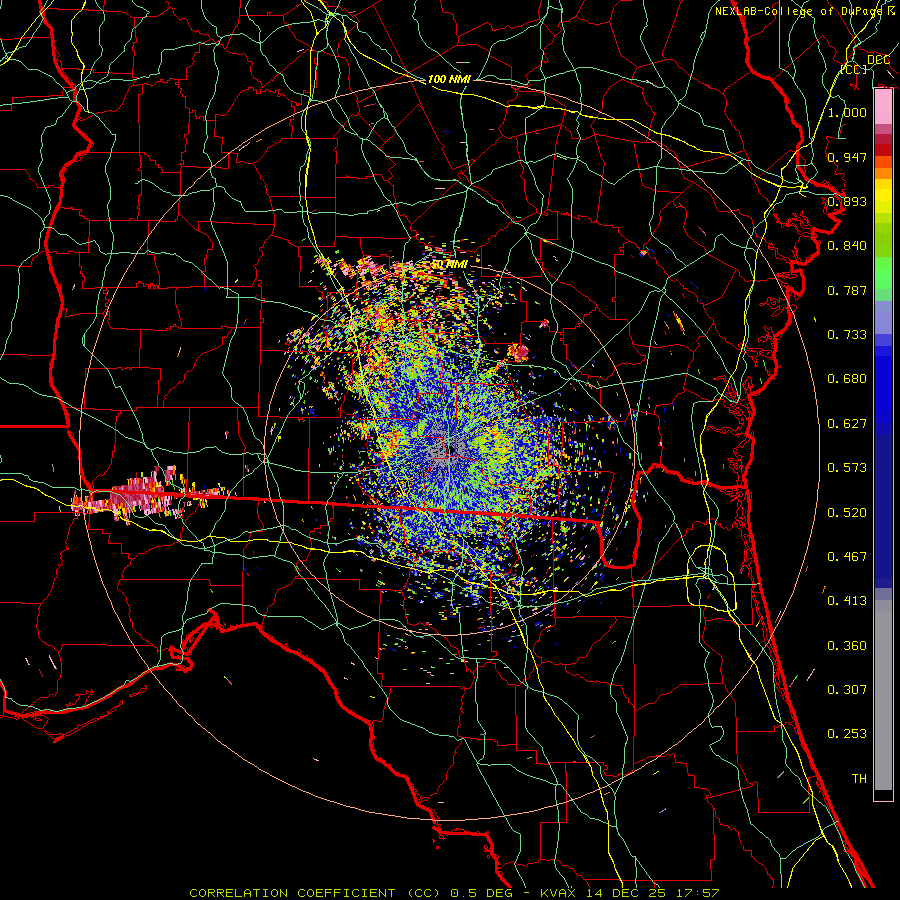Pick the lavender segment of the color bar
This screenshot has width=900, height=900.
click(883, 317)
